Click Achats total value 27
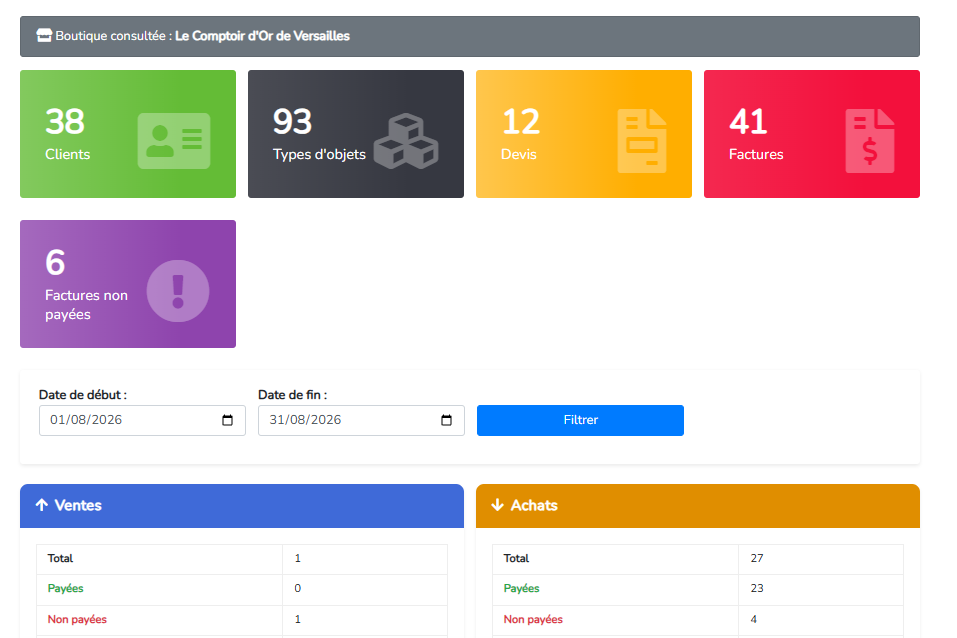The image size is (957, 638). point(757,558)
